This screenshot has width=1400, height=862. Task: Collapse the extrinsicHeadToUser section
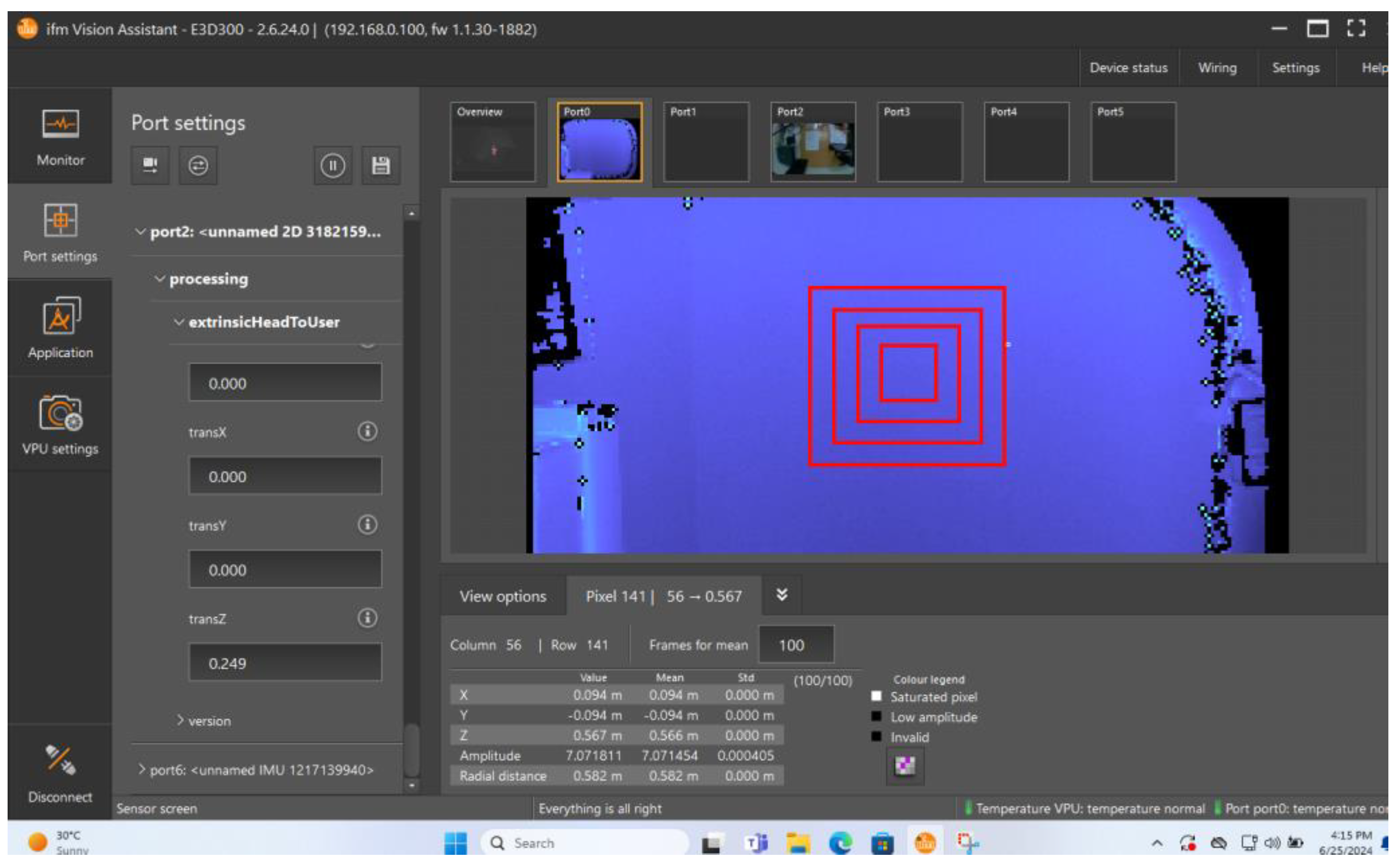coord(179,322)
